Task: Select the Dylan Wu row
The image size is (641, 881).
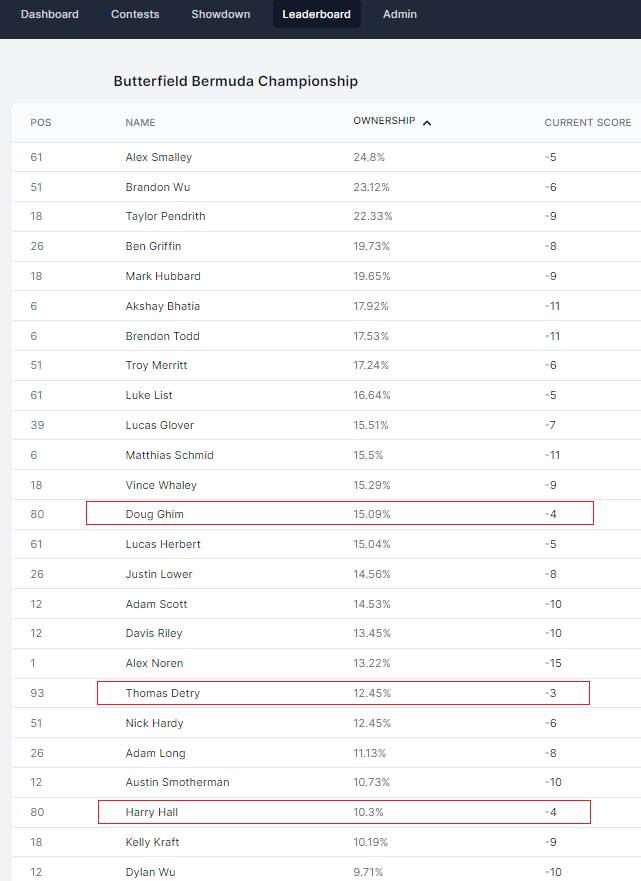Action: point(326,871)
